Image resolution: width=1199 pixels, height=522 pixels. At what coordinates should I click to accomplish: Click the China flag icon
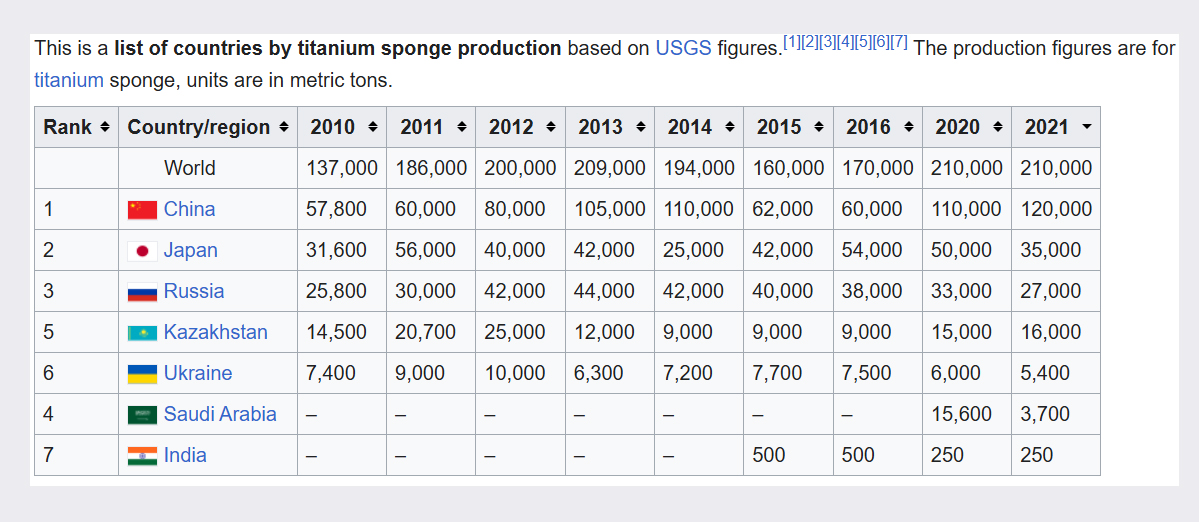[x=142, y=209]
